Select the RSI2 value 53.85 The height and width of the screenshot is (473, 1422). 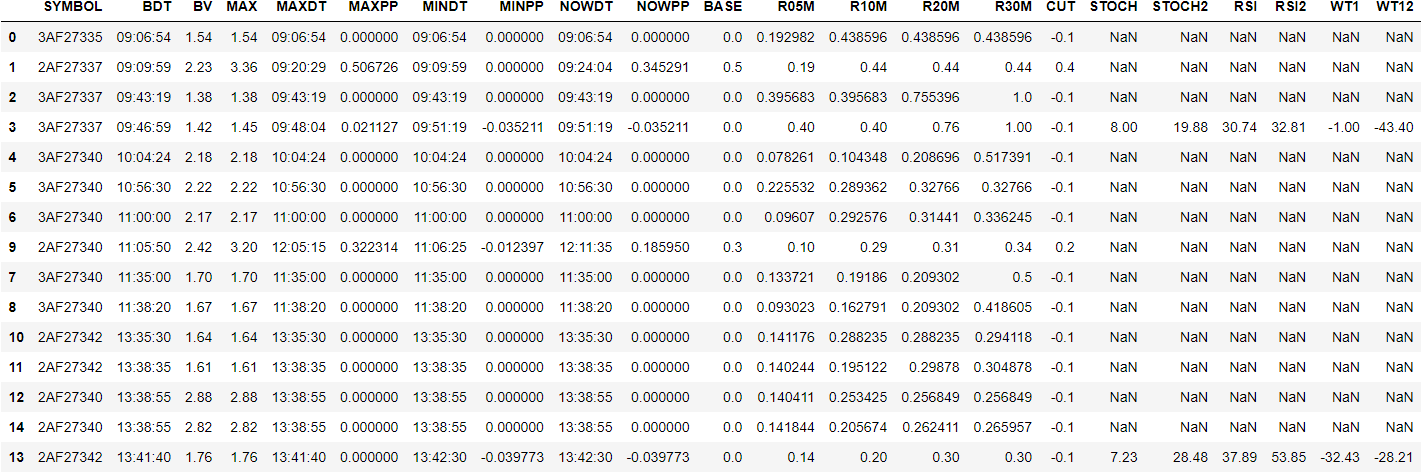click(1291, 457)
